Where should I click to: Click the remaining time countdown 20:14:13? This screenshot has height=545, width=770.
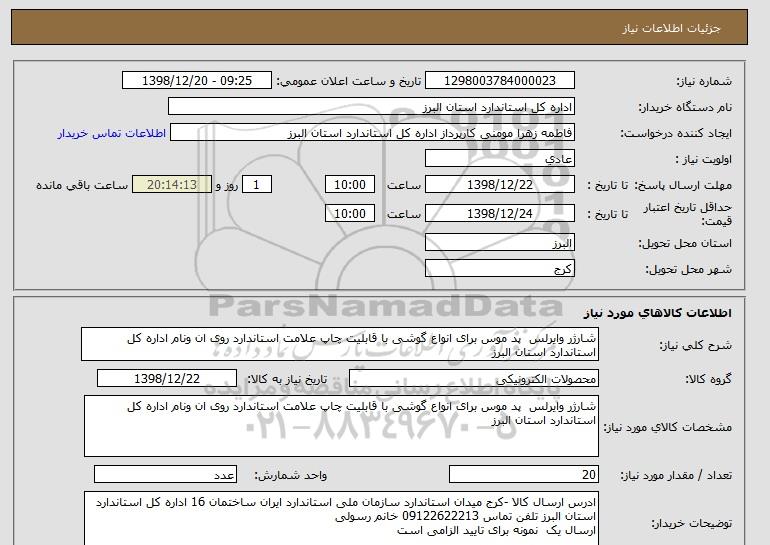tap(172, 185)
